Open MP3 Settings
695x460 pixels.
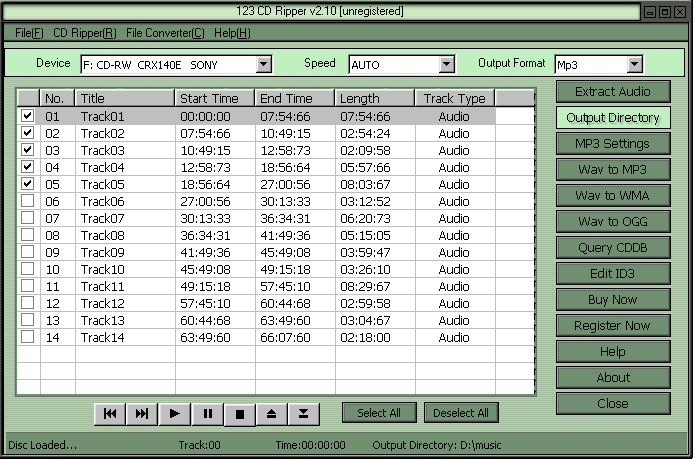pyautogui.click(x=613, y=144)
